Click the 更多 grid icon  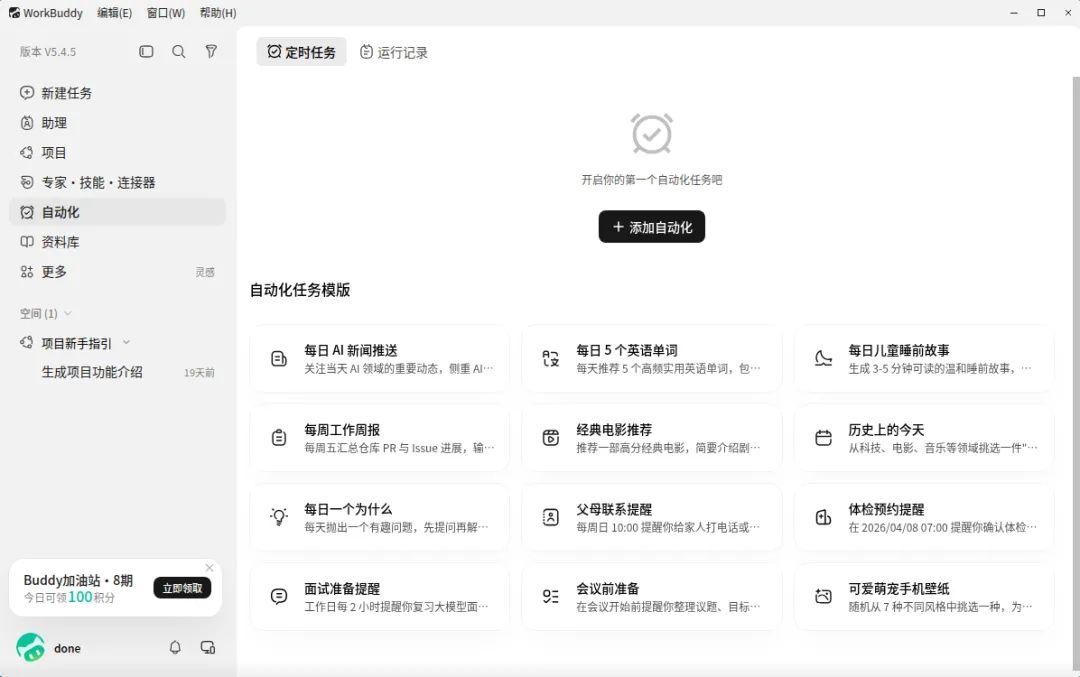point(27,271)
